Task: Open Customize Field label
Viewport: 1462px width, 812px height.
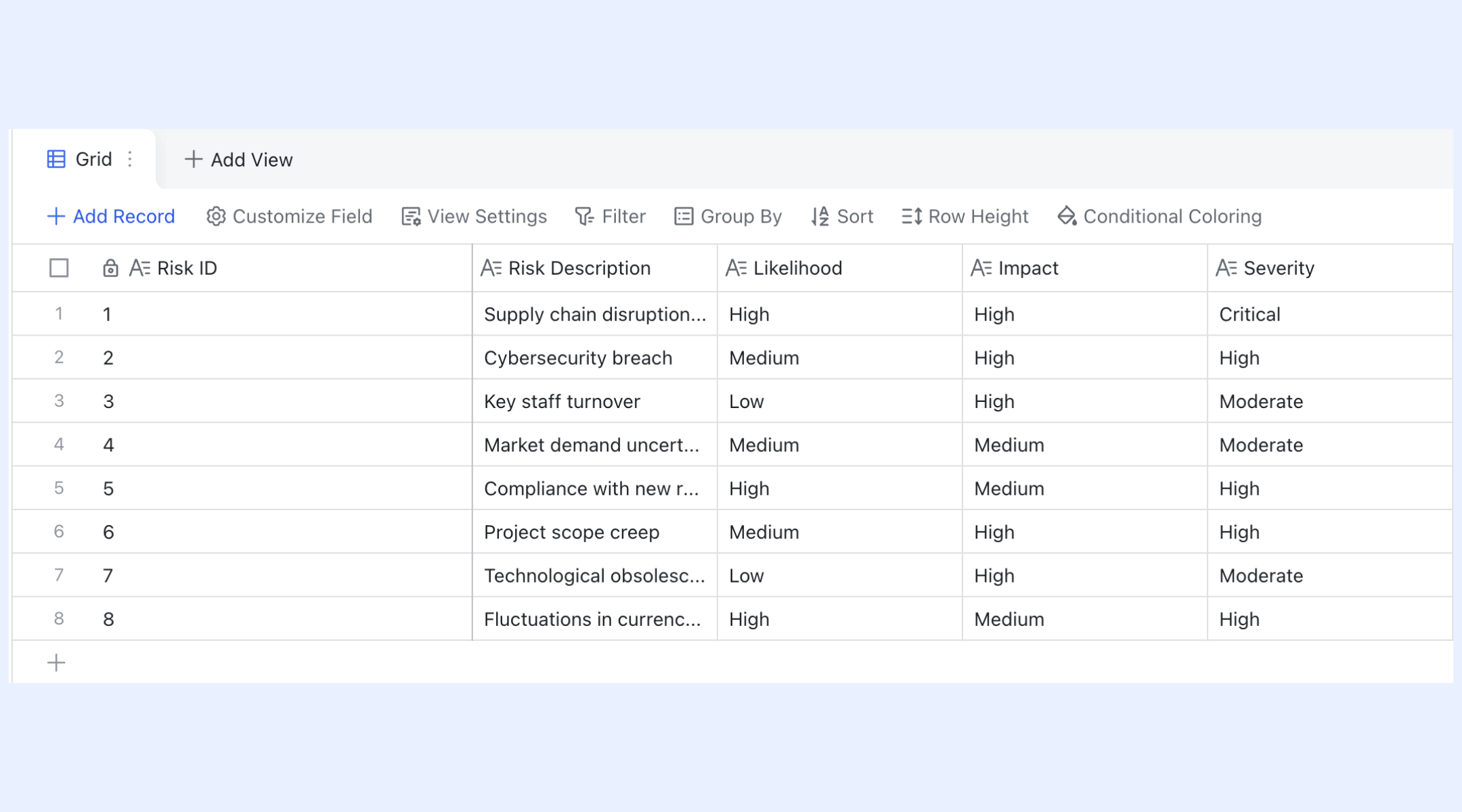Action: 303,217
